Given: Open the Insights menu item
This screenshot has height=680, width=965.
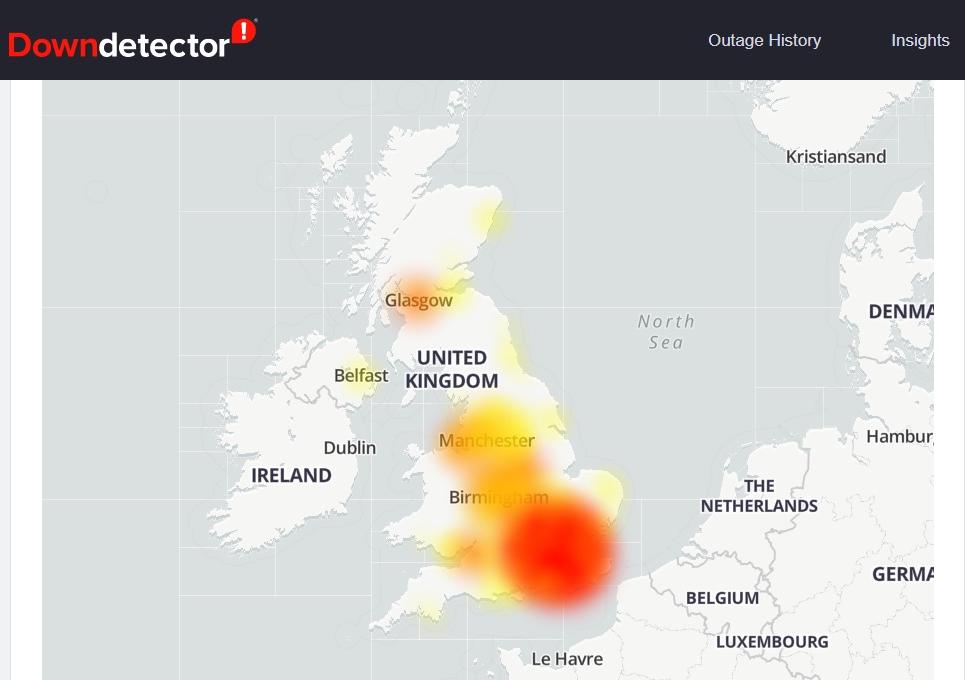Looking at the screenshot, I should coord(920,40).
